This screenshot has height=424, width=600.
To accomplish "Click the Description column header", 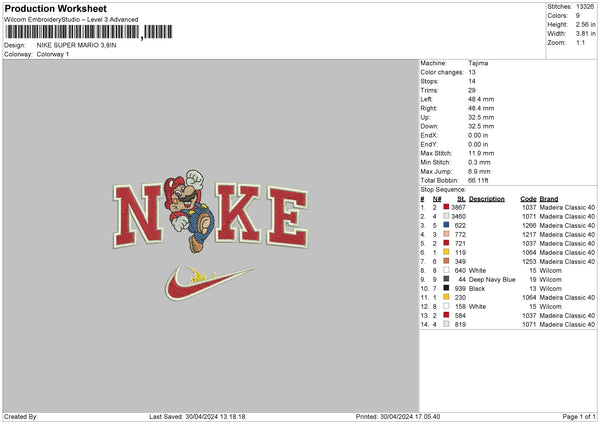I will 487,199.
